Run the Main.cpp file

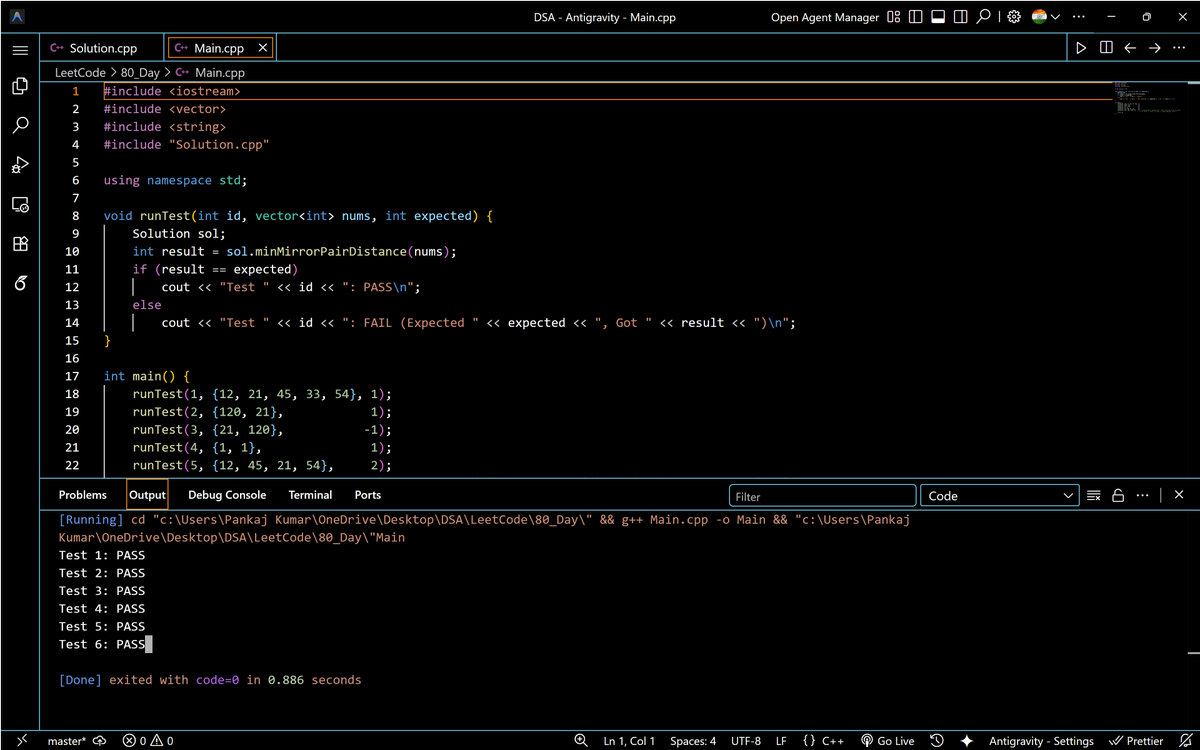coord(1082,47)
